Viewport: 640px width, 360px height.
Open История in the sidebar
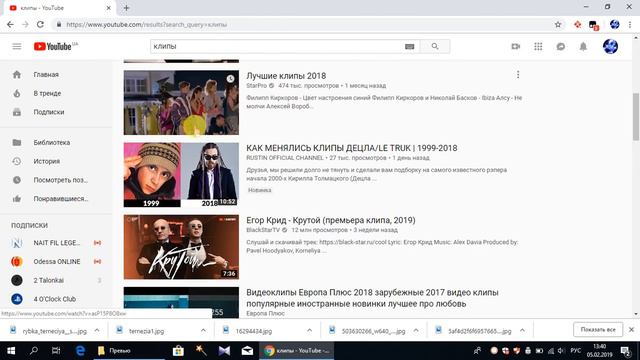56,162
